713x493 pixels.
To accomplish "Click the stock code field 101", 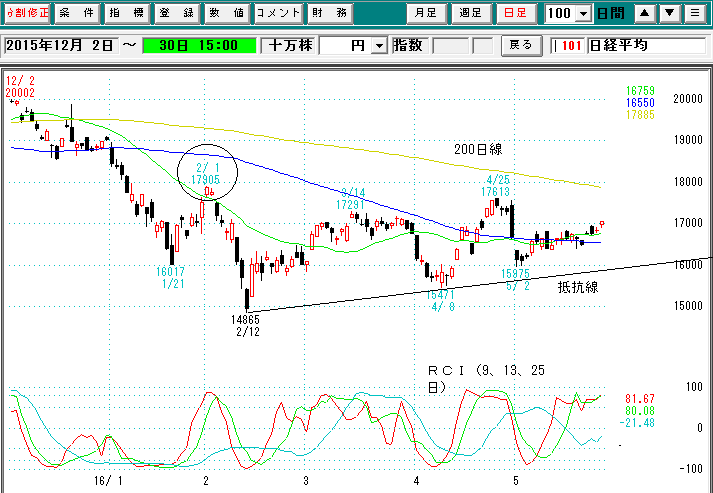I will point(570,46).
